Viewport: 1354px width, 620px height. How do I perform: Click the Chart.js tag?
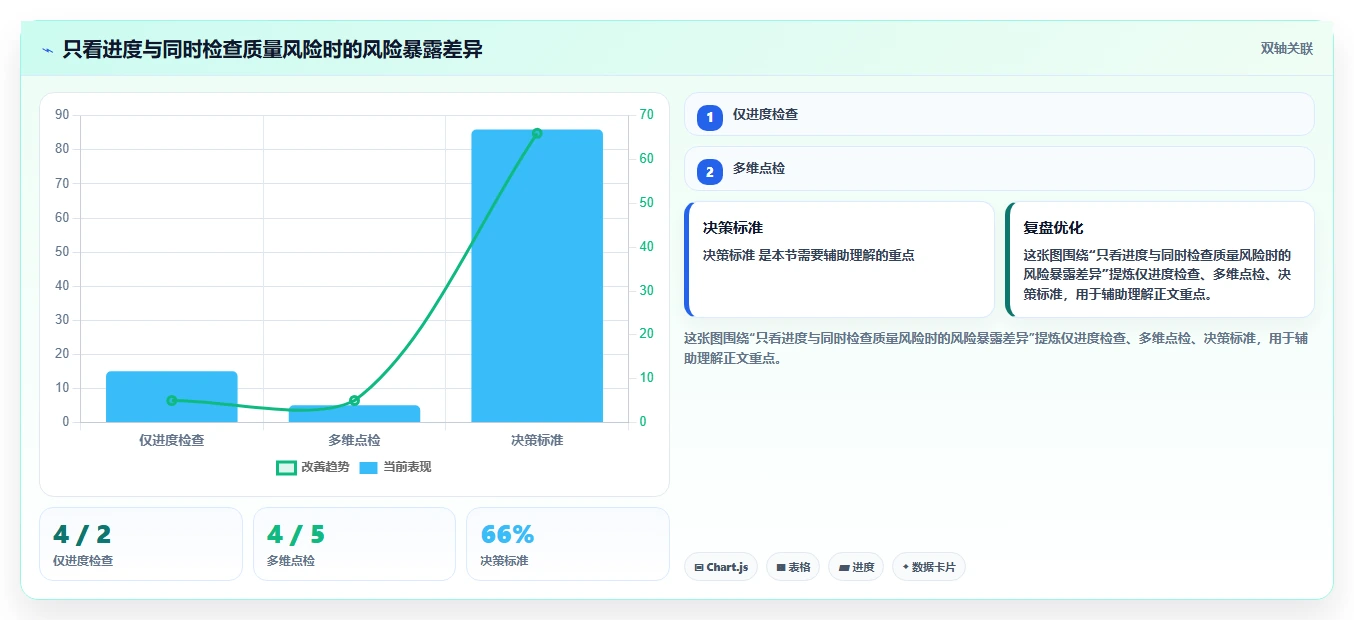(721, 567)
